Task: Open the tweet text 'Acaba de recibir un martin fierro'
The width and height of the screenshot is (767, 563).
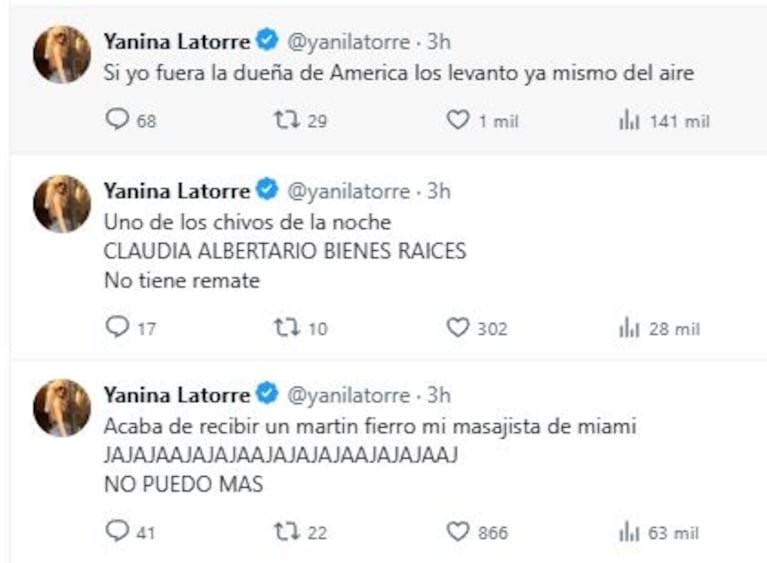Action: [370, 426]
